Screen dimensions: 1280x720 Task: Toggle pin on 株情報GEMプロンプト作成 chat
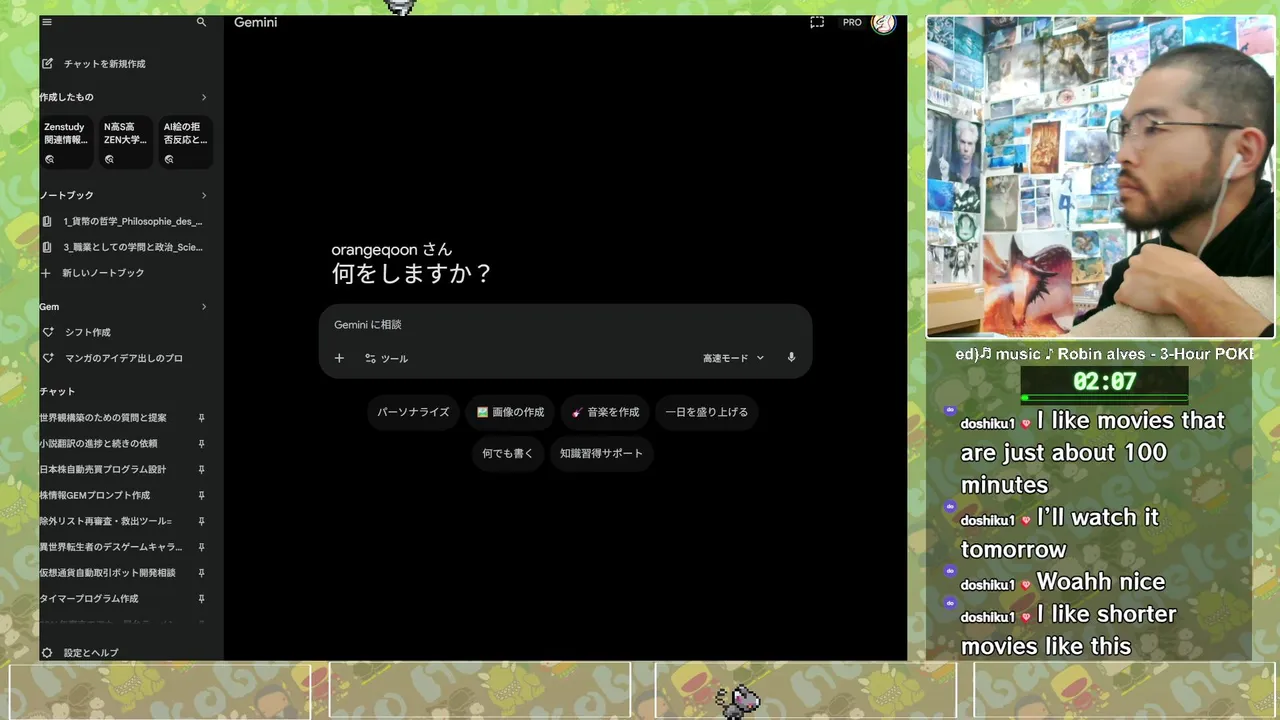(x=201, y=496)
